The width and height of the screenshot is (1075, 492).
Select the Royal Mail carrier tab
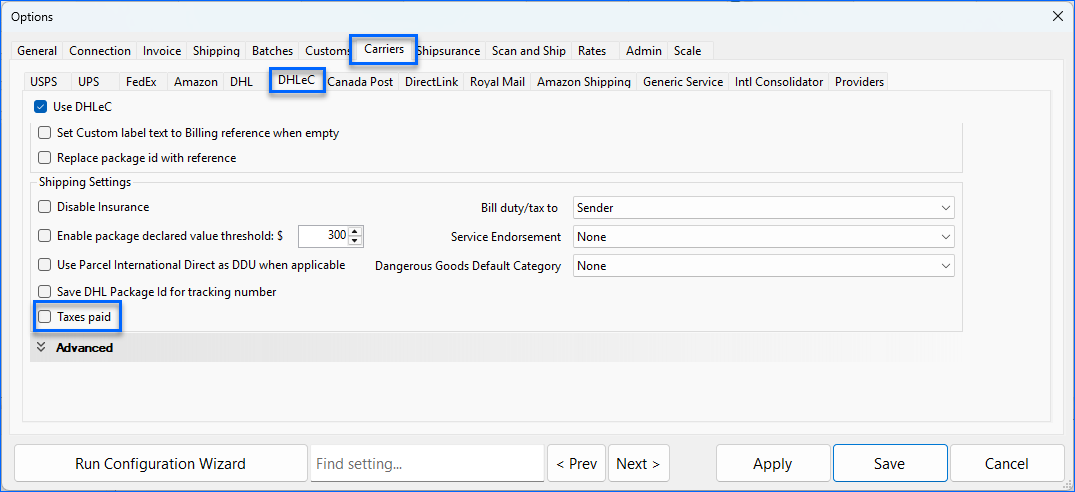[498, 82]
